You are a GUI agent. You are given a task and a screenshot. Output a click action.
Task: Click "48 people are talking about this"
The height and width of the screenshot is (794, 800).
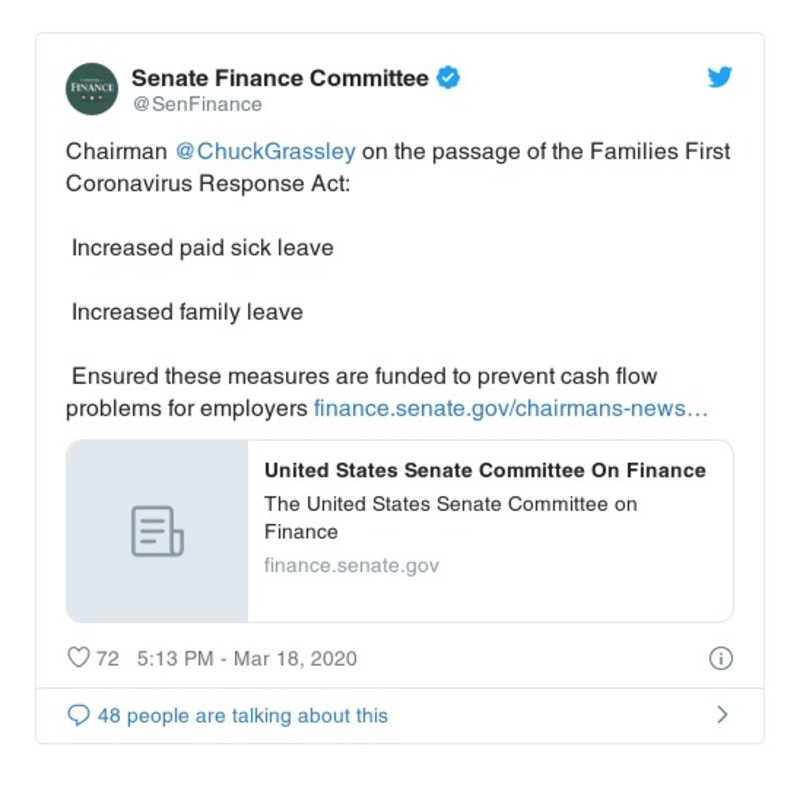tap(242, 716)
